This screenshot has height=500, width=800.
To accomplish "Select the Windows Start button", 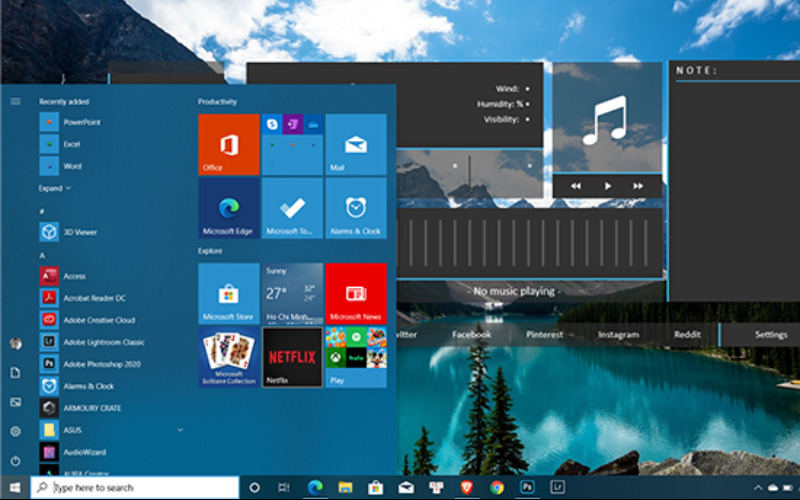I will click(15, 488).
